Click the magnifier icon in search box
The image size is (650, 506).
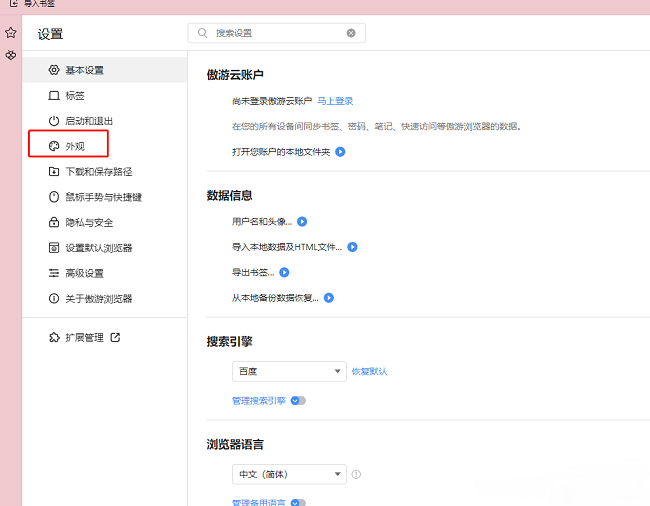coord(202,33)
